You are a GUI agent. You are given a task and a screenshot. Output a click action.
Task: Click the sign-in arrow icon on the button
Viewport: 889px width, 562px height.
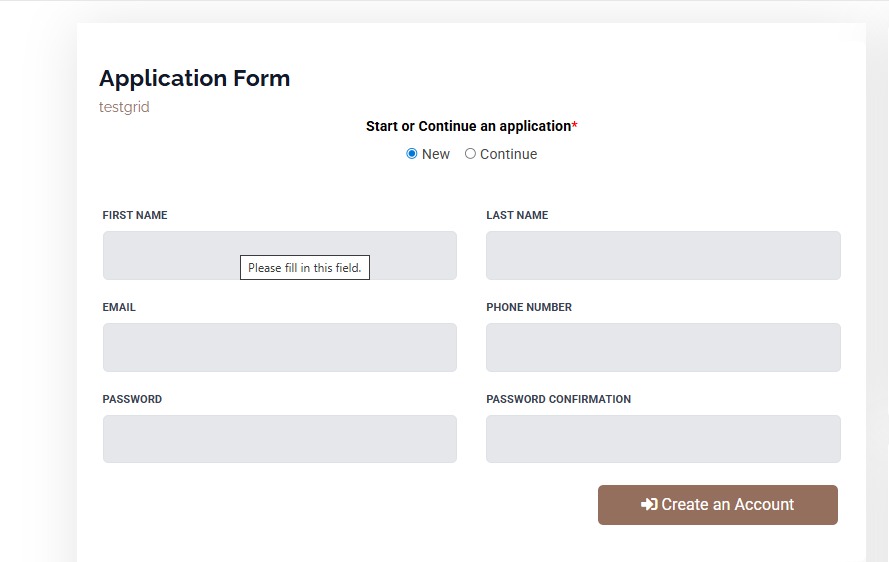click(649, 505)
